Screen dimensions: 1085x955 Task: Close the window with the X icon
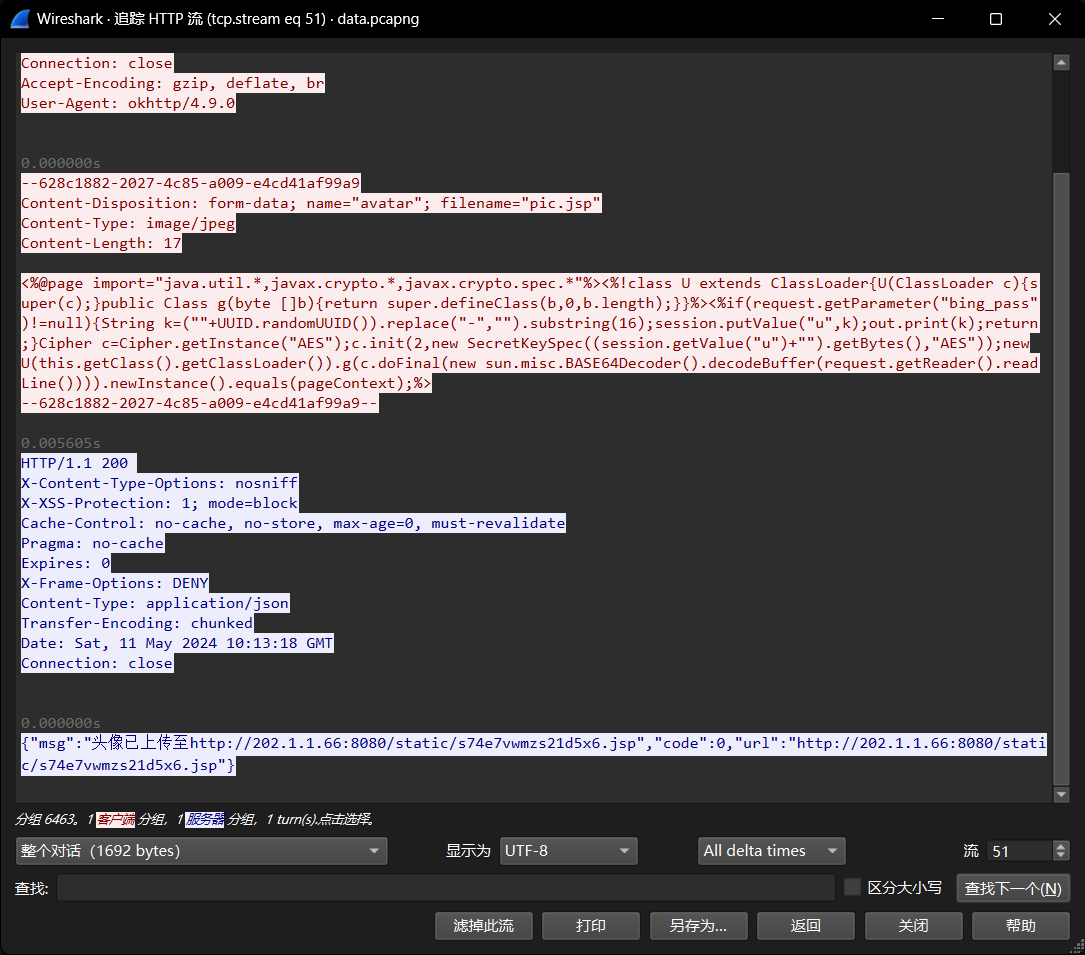coord(1055,19)
